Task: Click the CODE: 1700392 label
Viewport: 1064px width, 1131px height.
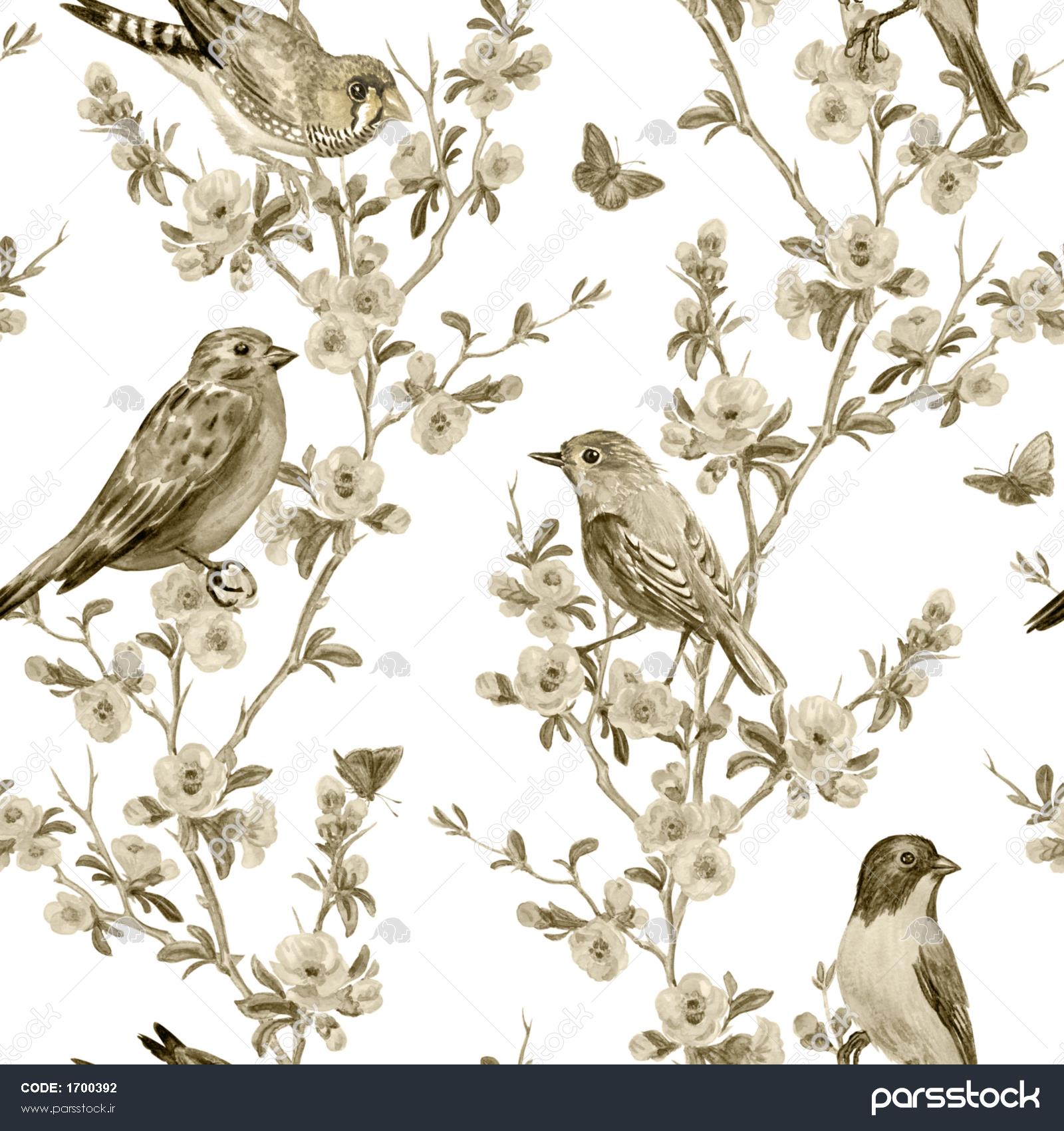Action: click(x=68, y=1088)
